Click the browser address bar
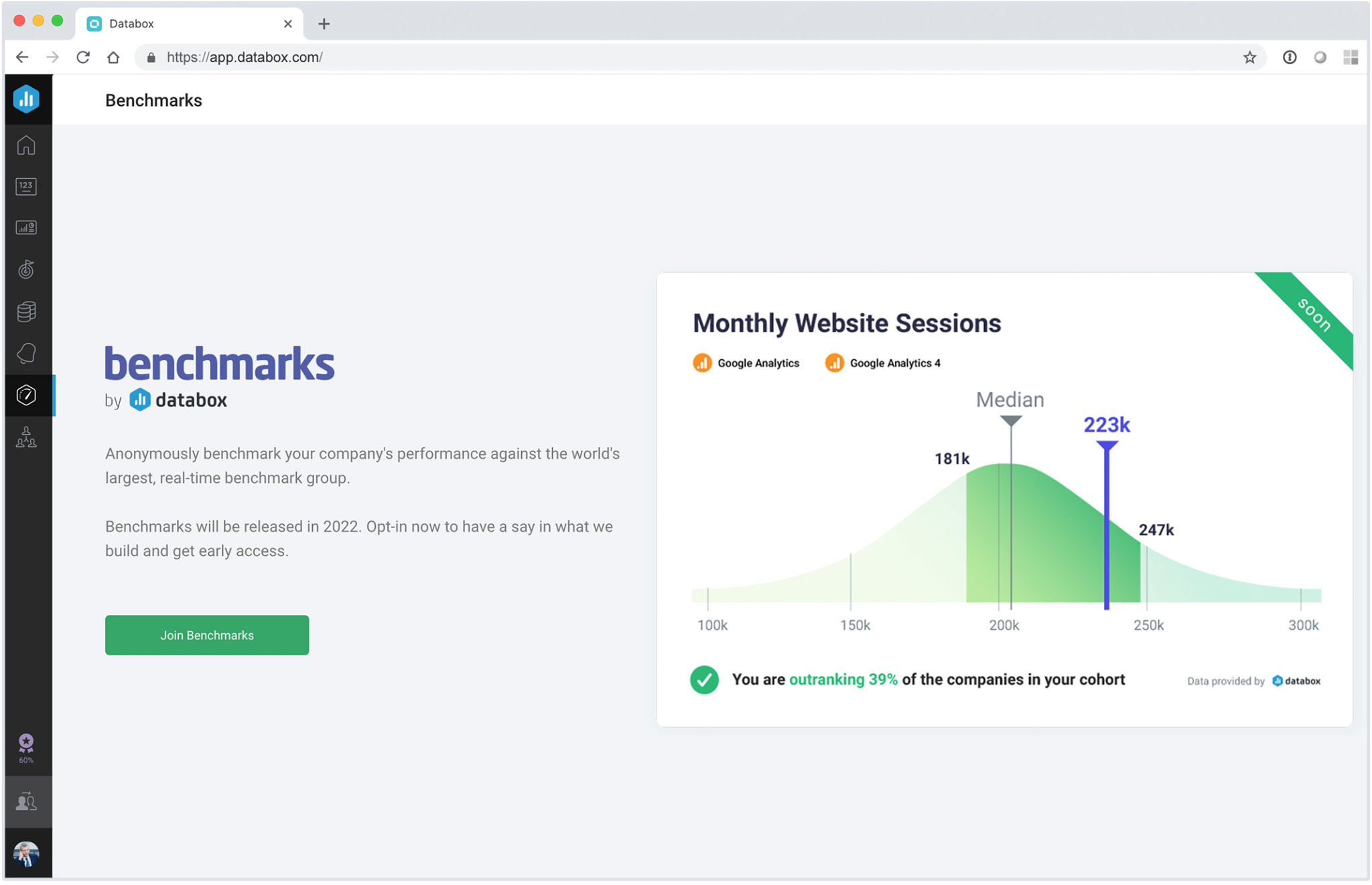 (x=469, y=57)
